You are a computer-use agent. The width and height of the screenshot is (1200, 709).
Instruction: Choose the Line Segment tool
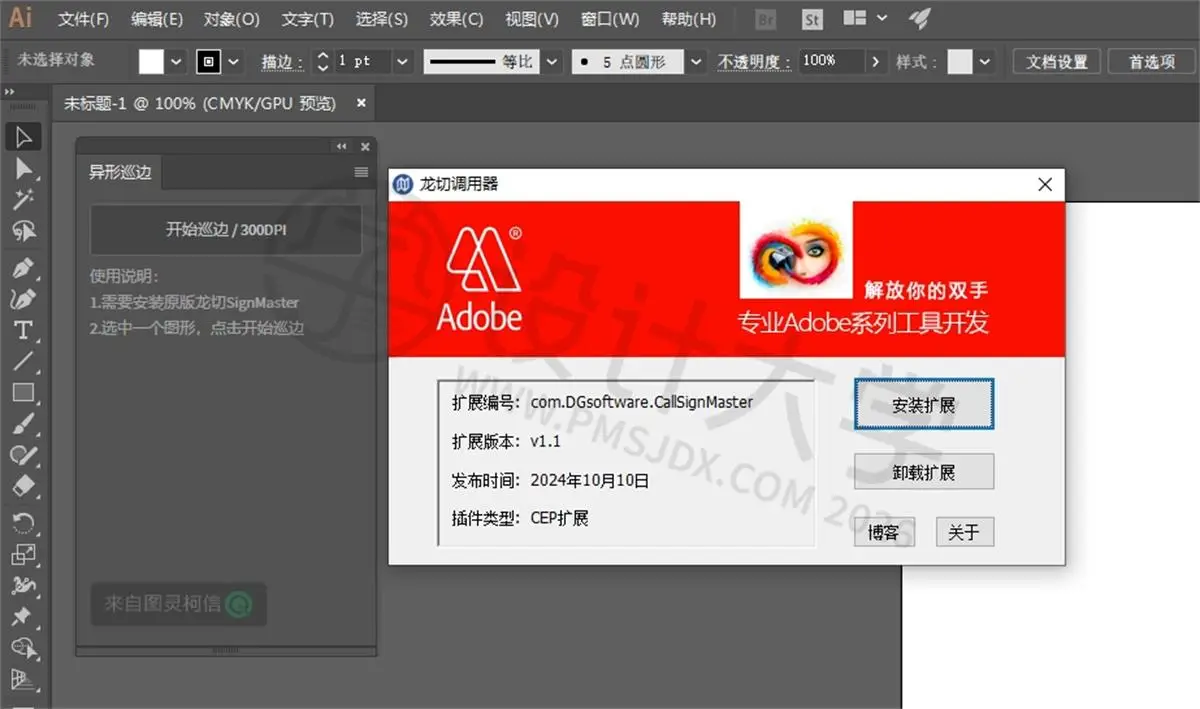(x=23, y=361)
